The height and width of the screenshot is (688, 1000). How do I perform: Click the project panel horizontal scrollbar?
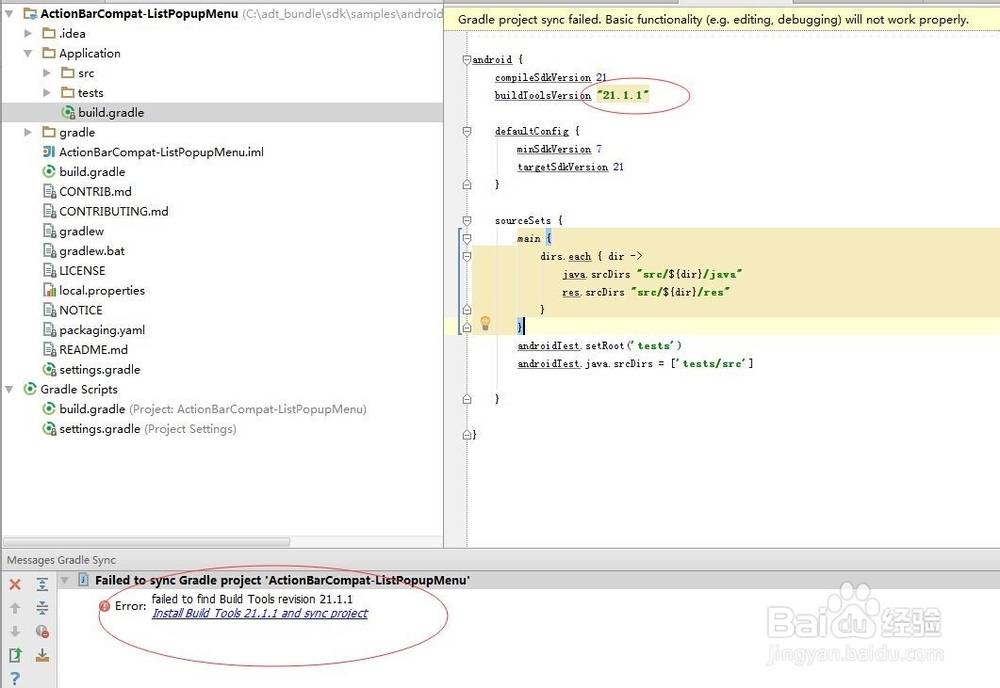coord(147,541)
